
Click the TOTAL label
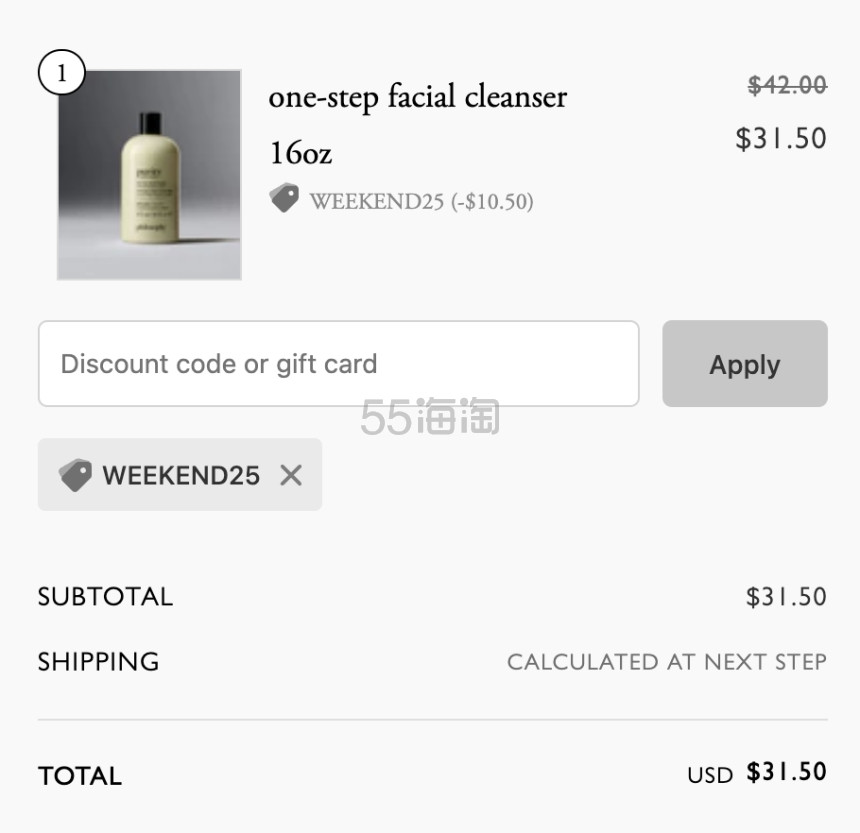pos(80,776)
